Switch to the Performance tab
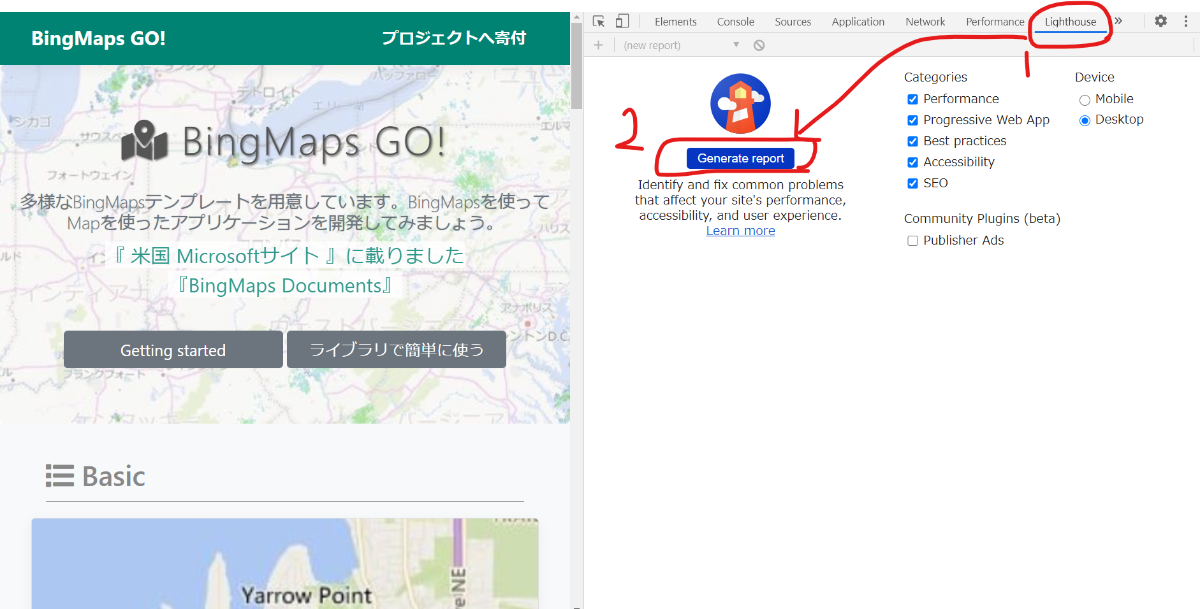Image resolution: width=1200 pixels, height=609 pixels. pos(995,21)
